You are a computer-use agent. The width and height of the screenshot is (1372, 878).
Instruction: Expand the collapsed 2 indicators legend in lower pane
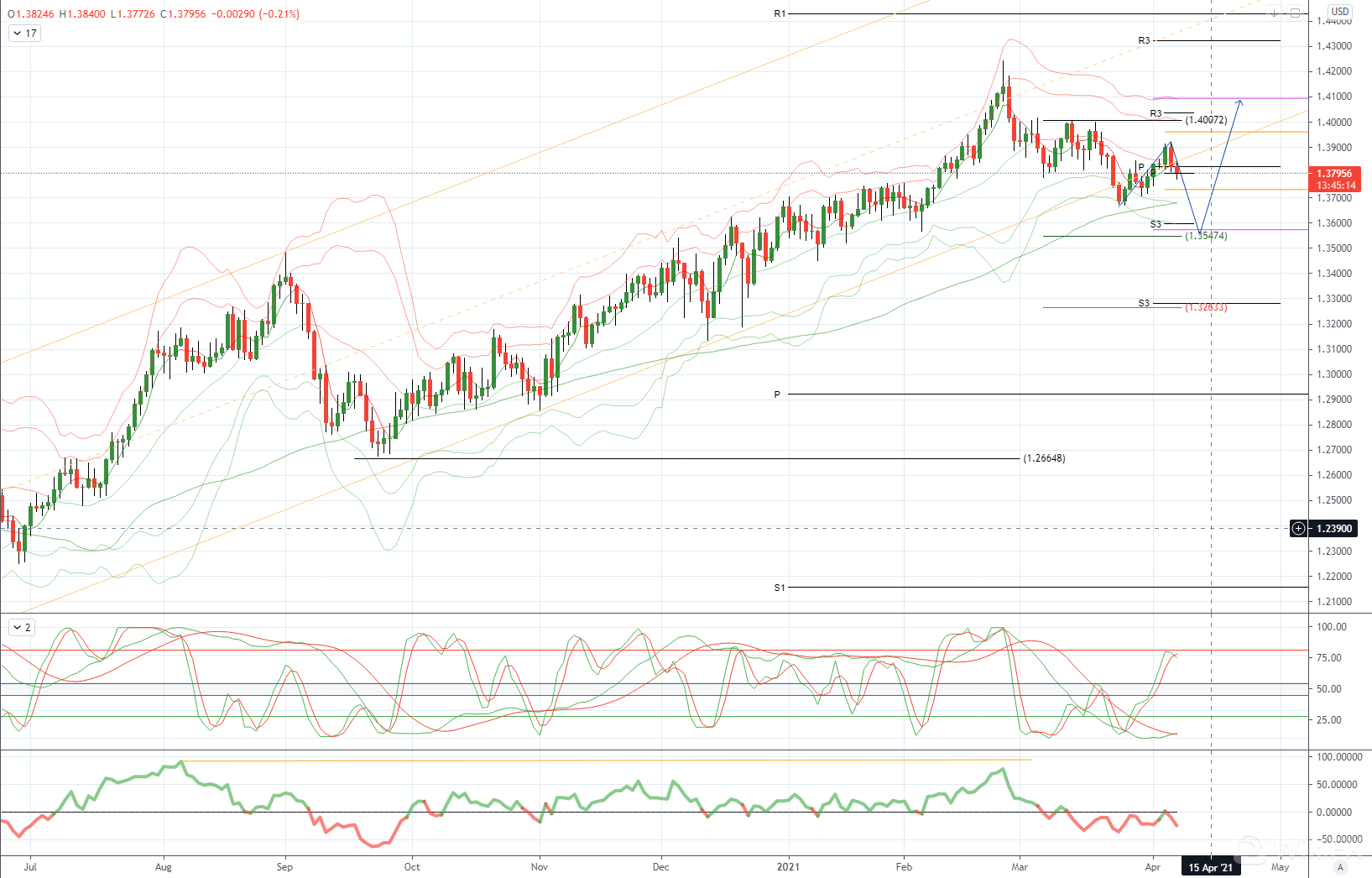point(21,627)
